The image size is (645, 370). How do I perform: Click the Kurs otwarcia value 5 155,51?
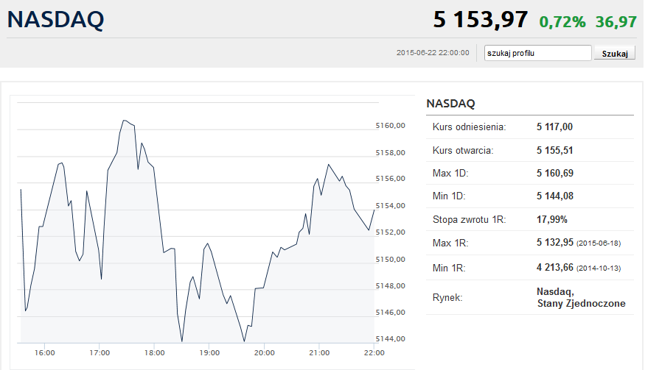coord(555,150)
